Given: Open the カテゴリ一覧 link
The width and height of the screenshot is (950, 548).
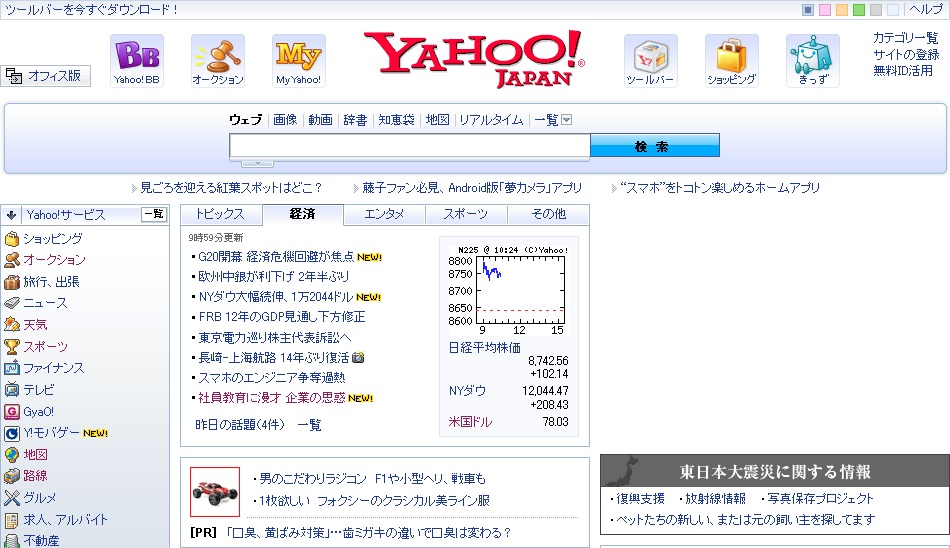Looking at the screenshot, I should click(x=905, y=38).
